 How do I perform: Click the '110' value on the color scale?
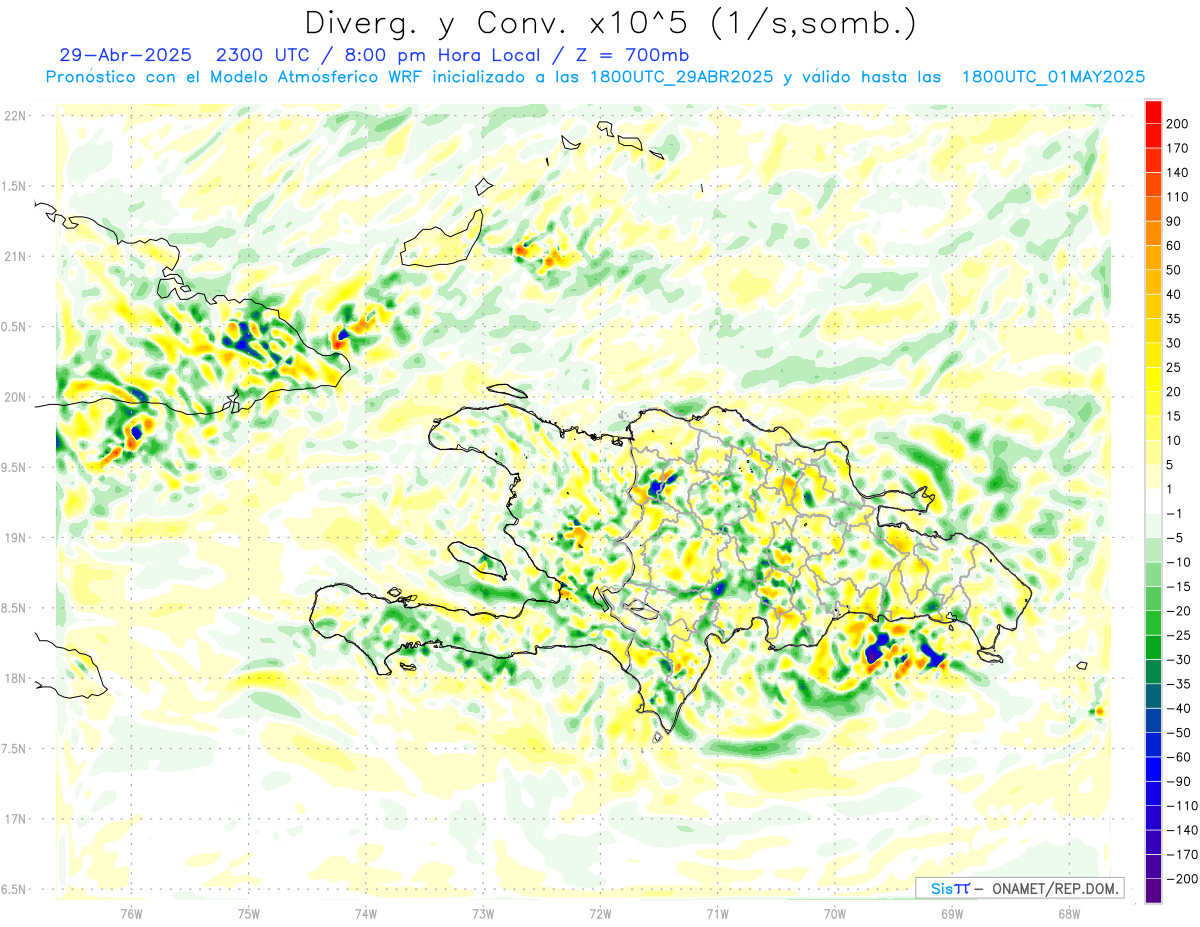pyautogui.click(x=1178, y=197)
